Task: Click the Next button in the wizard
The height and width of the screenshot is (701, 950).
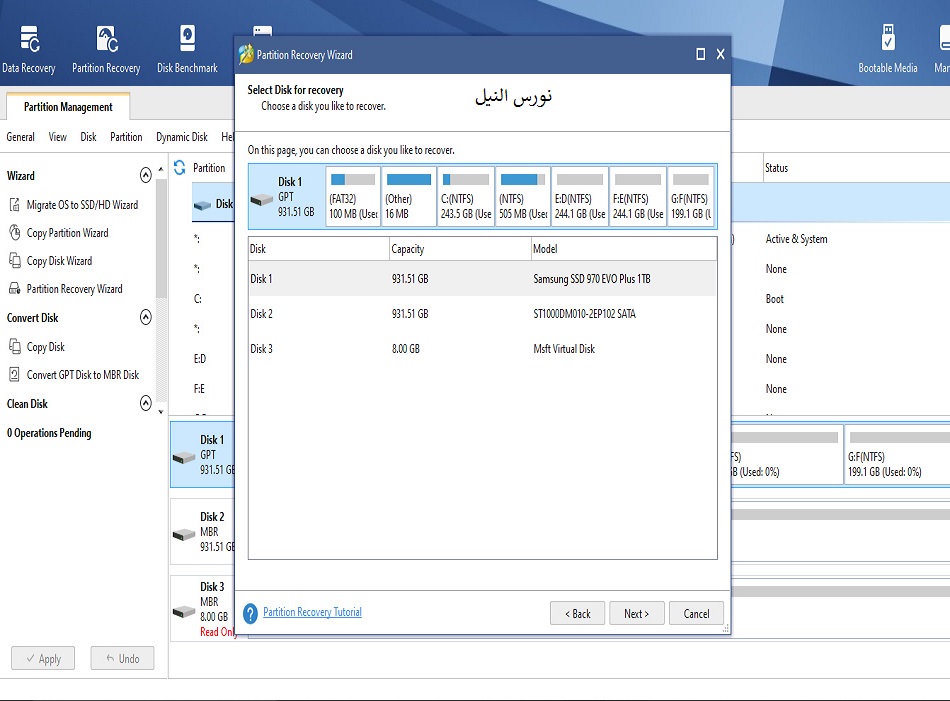Action: click(x=636, y=613)
